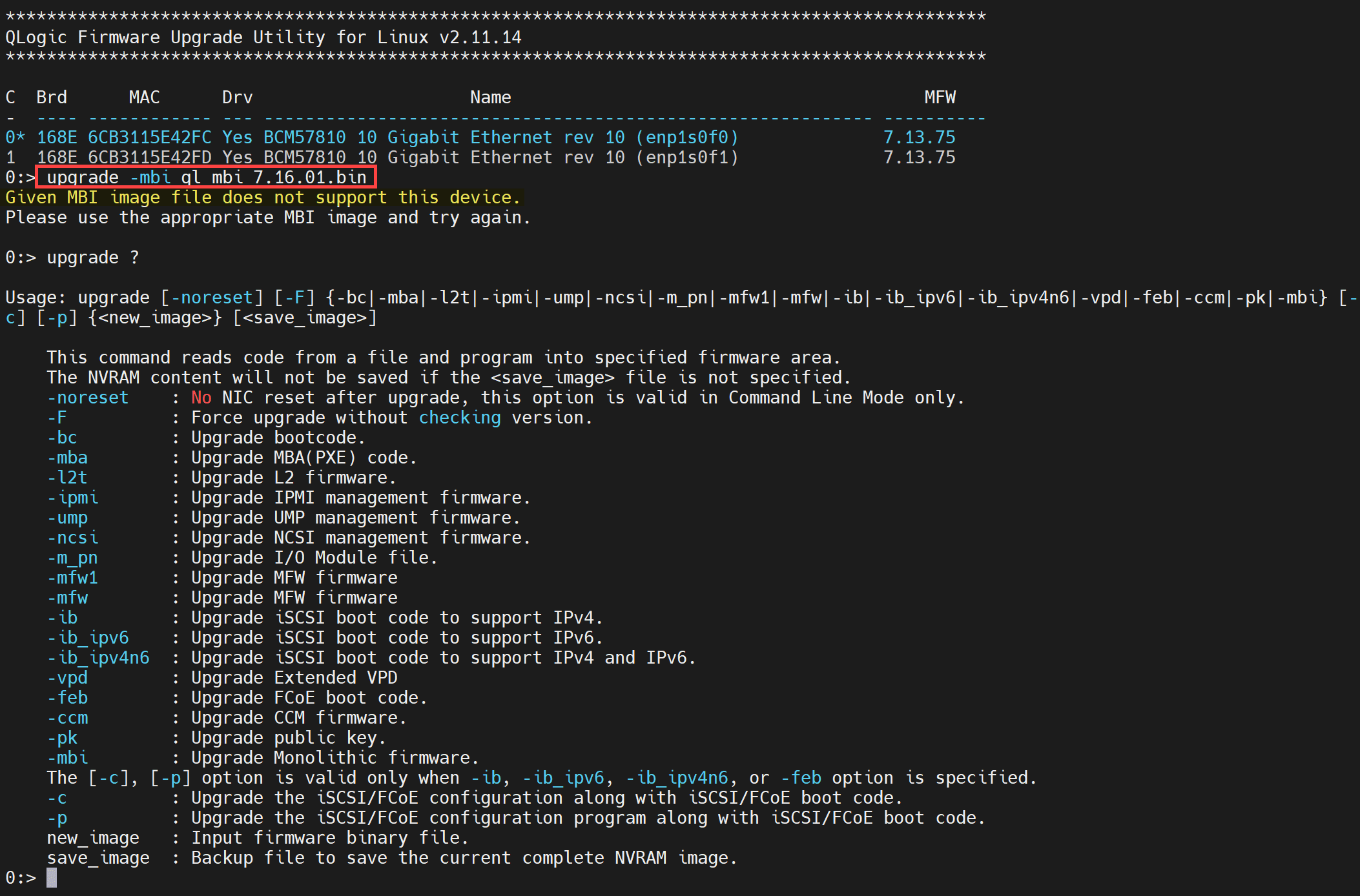Image resolution: width=1360 pixels, height=896 pixels.
Task: Click the 'Upgrade MBA(PXE) code.' description
Action: tap(304, 458)
